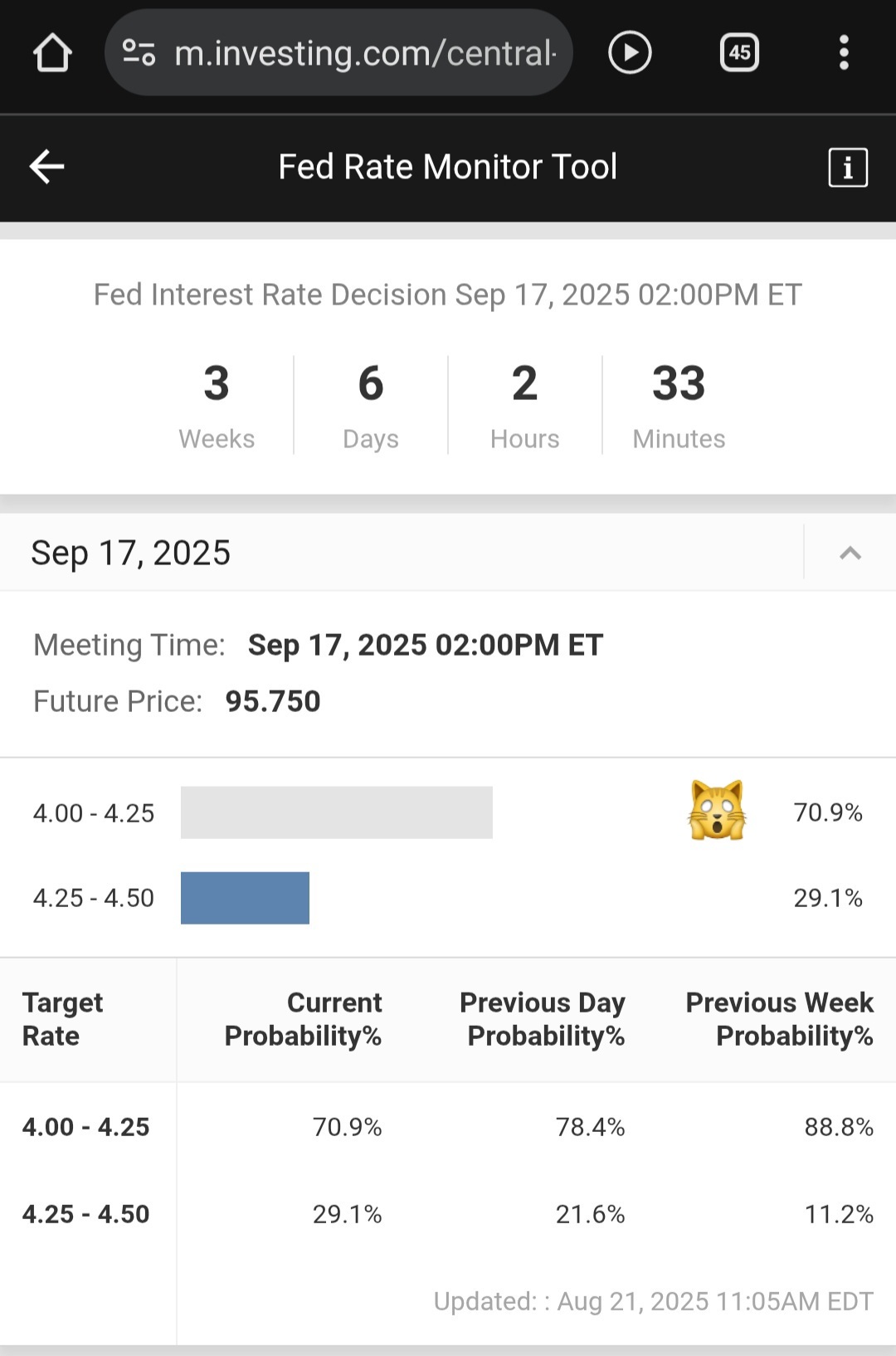This screenshot has height=1356, width=896.
Task: Click the 4.25 - 4.50 table row label
Action: [x=85, y=1214]
